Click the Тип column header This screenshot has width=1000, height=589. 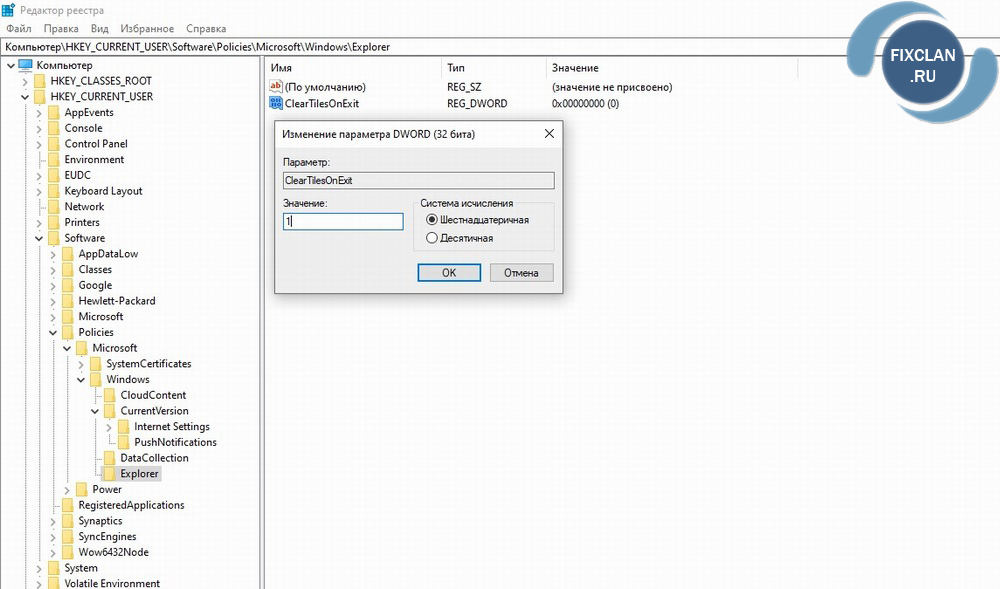456,68
